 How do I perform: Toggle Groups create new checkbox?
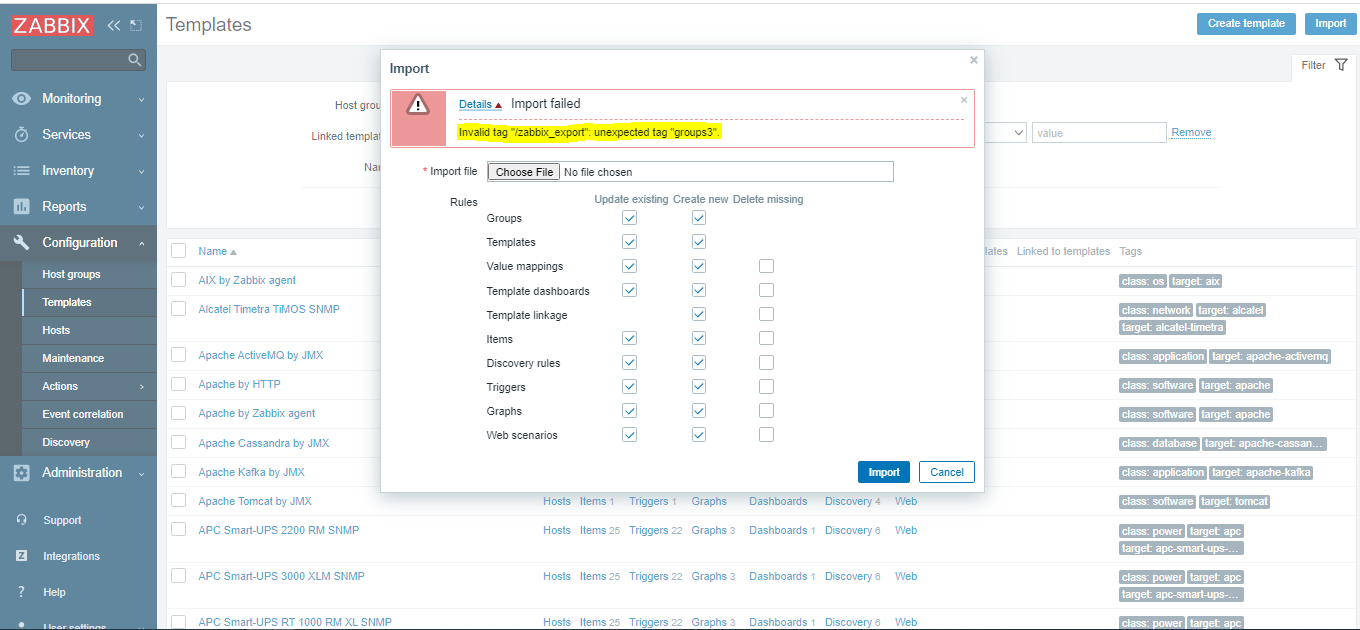[699, 218]
